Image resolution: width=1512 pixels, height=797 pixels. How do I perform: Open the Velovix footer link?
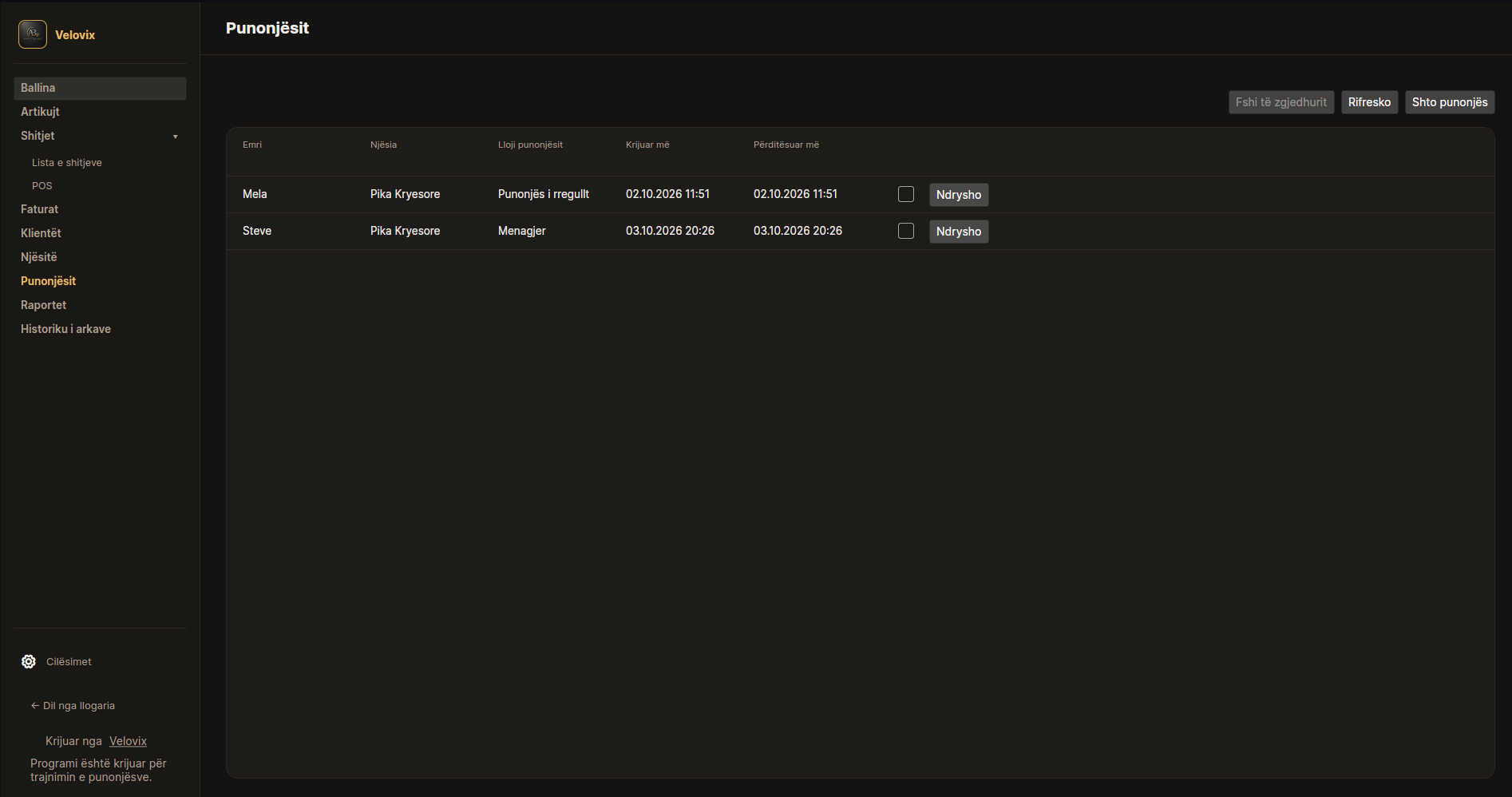128,741
